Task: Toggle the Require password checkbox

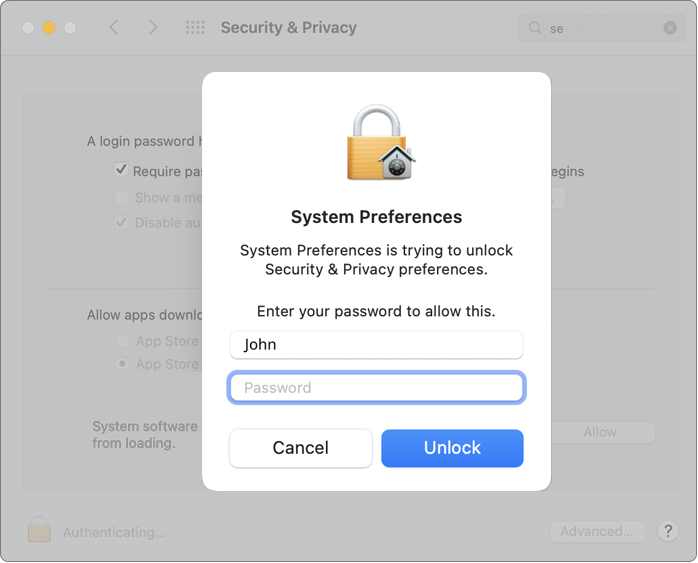Action: pos(121,171)
